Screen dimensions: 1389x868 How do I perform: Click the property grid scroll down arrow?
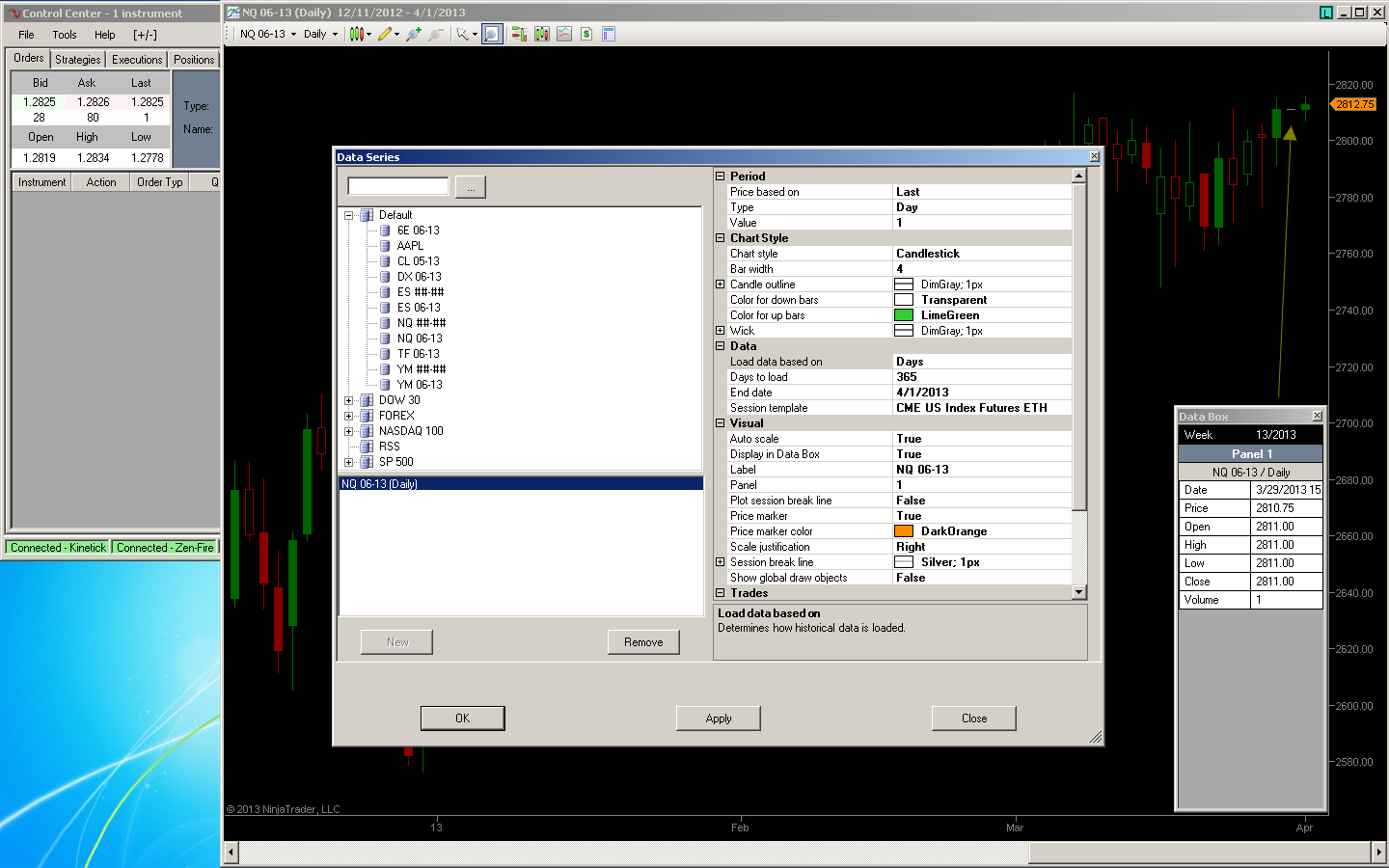[x=1079, y=592]
